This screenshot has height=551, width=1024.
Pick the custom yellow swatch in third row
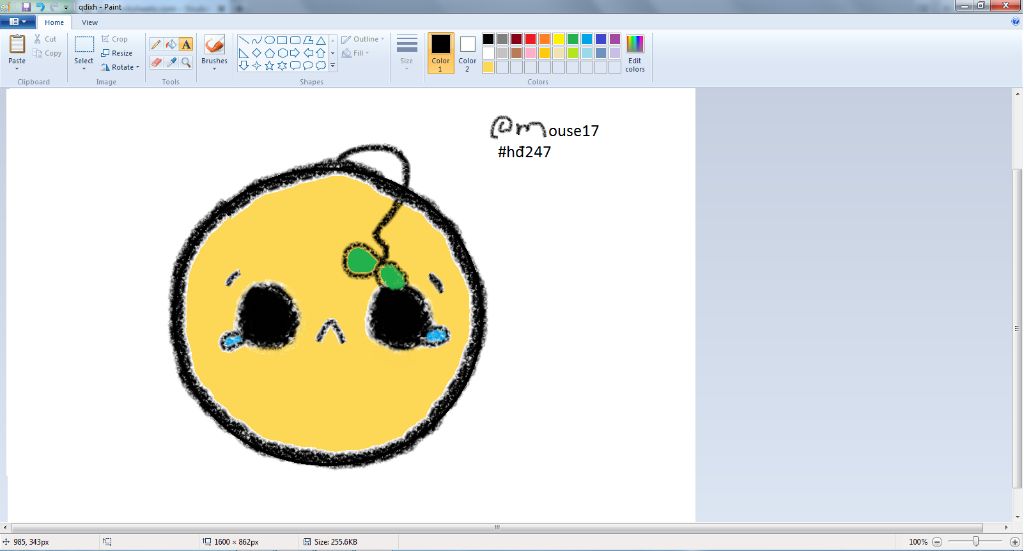click(488, 67)
